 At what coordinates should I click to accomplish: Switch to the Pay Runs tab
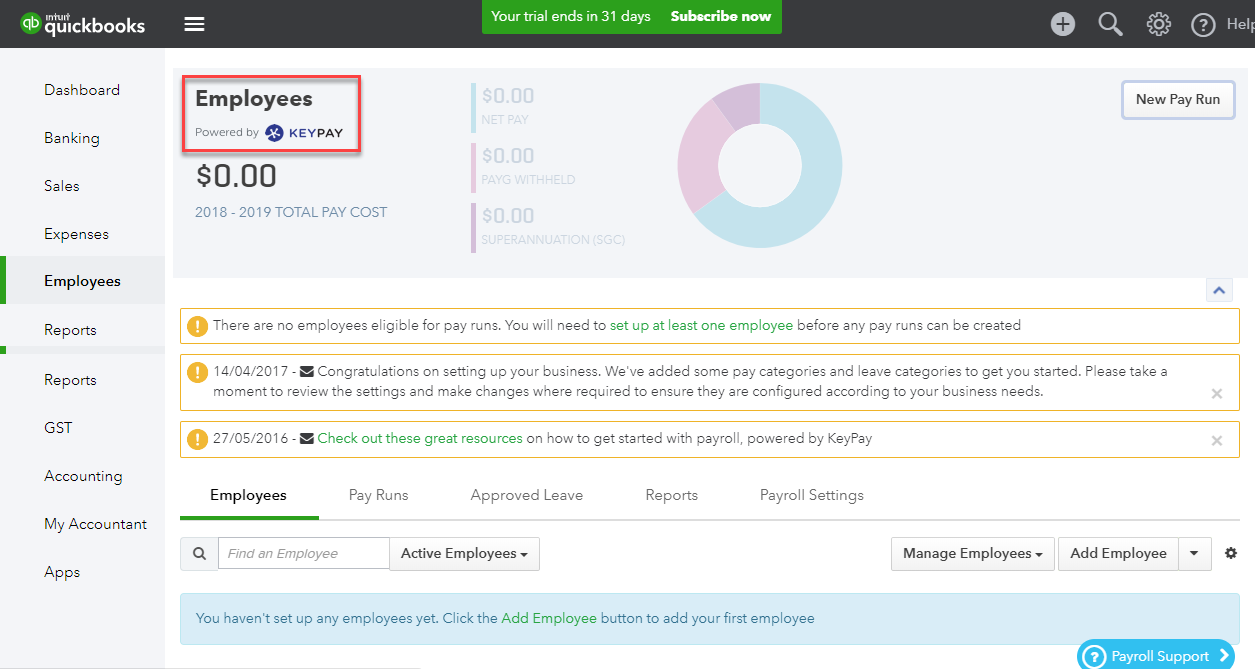pyautogui.click(x=378, y=495)
